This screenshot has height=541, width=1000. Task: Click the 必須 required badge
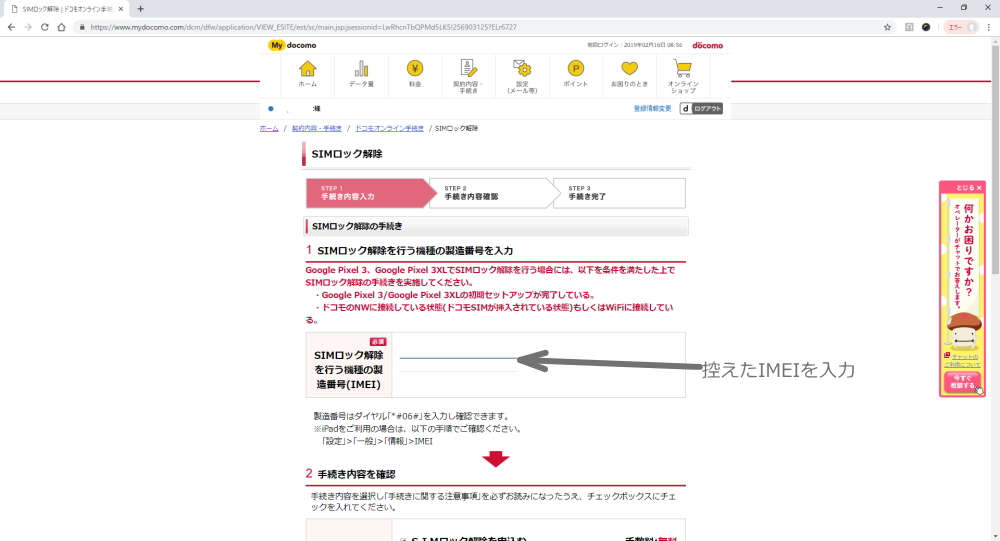coord(378,341)
